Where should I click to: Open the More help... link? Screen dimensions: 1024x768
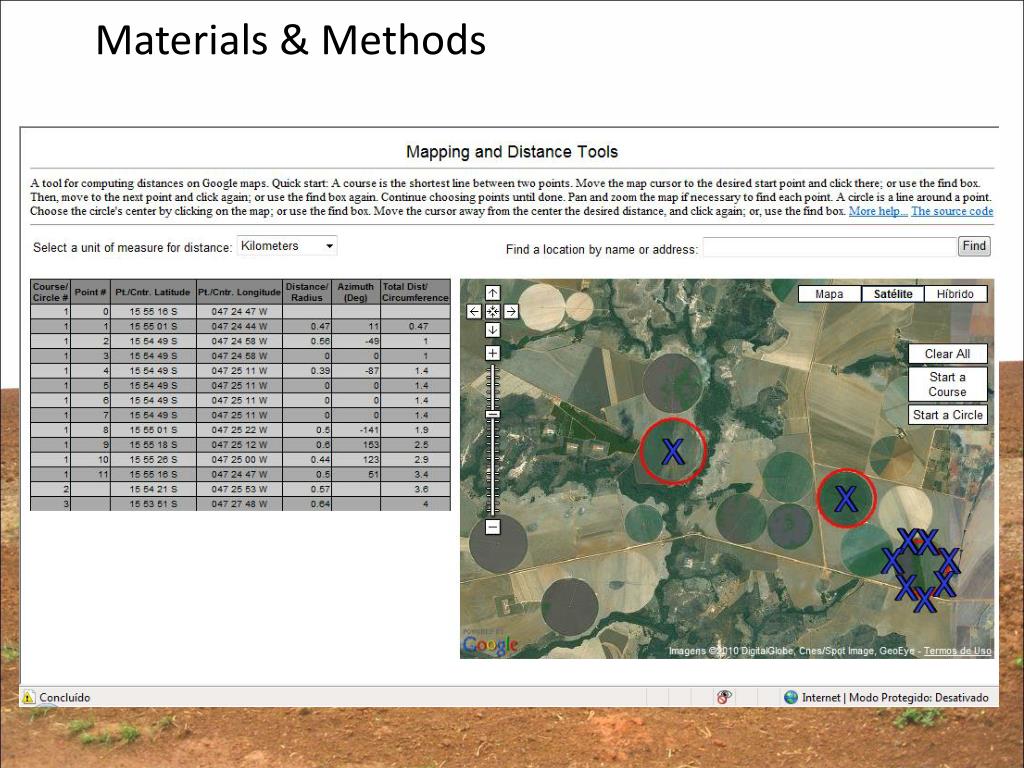click(878, 211)
